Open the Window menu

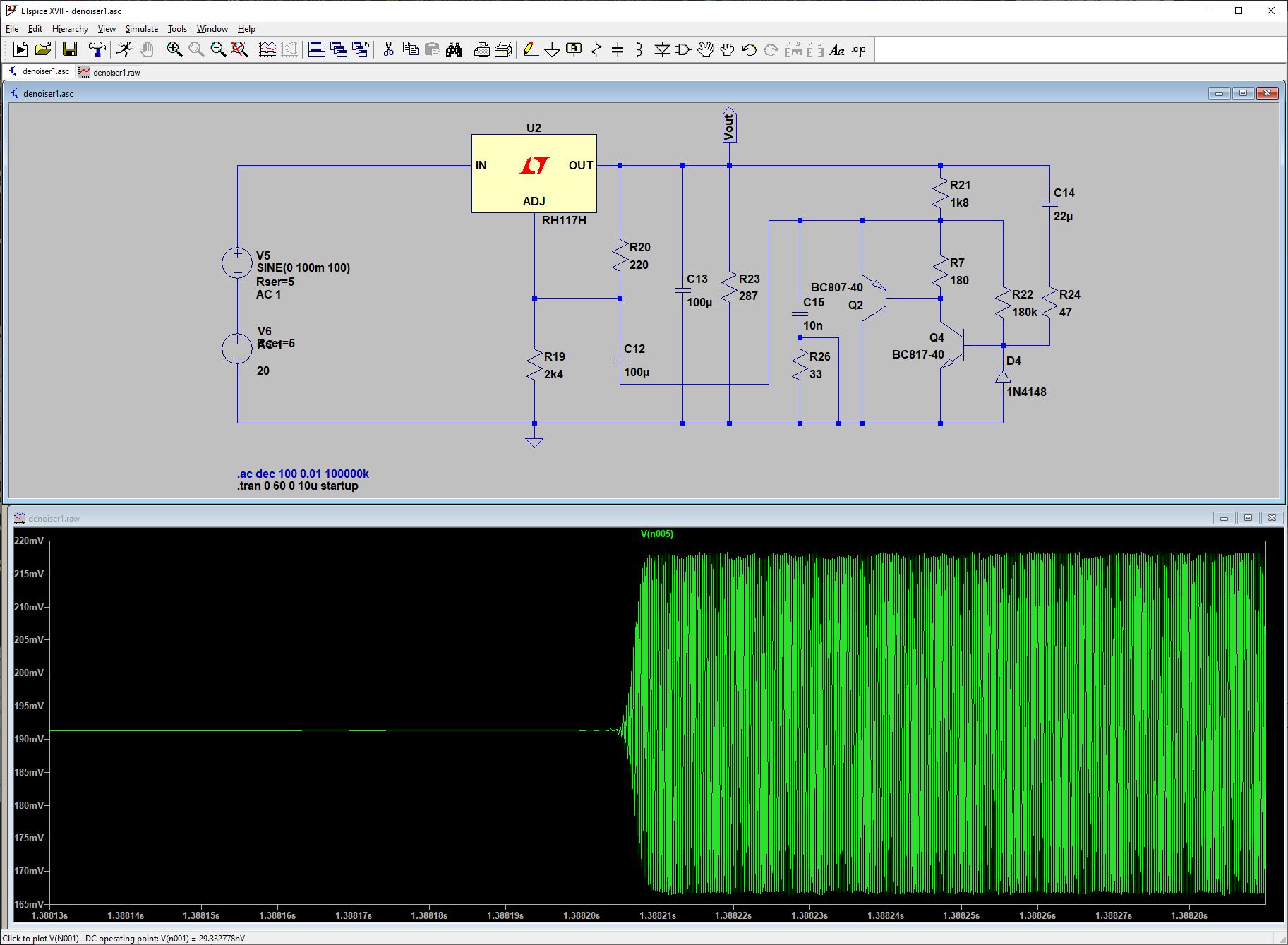[x=212, y=29]
